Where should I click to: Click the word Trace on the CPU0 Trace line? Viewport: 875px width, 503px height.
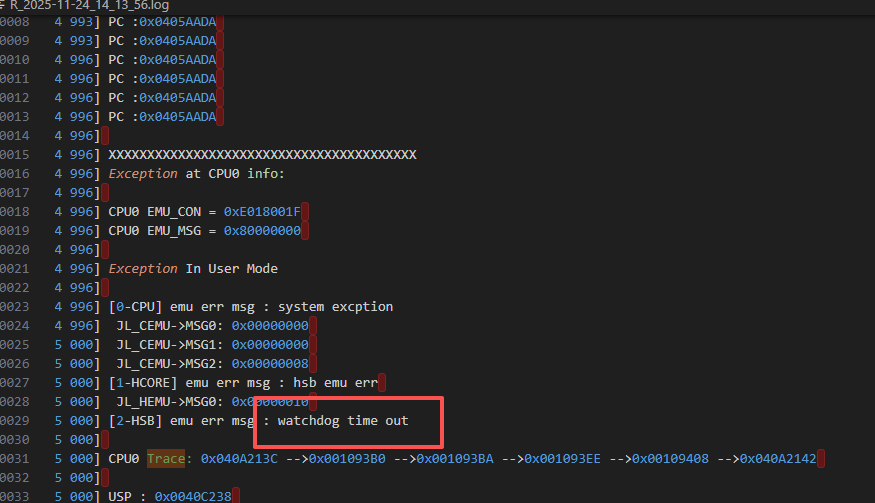click(x=166, y=458)
